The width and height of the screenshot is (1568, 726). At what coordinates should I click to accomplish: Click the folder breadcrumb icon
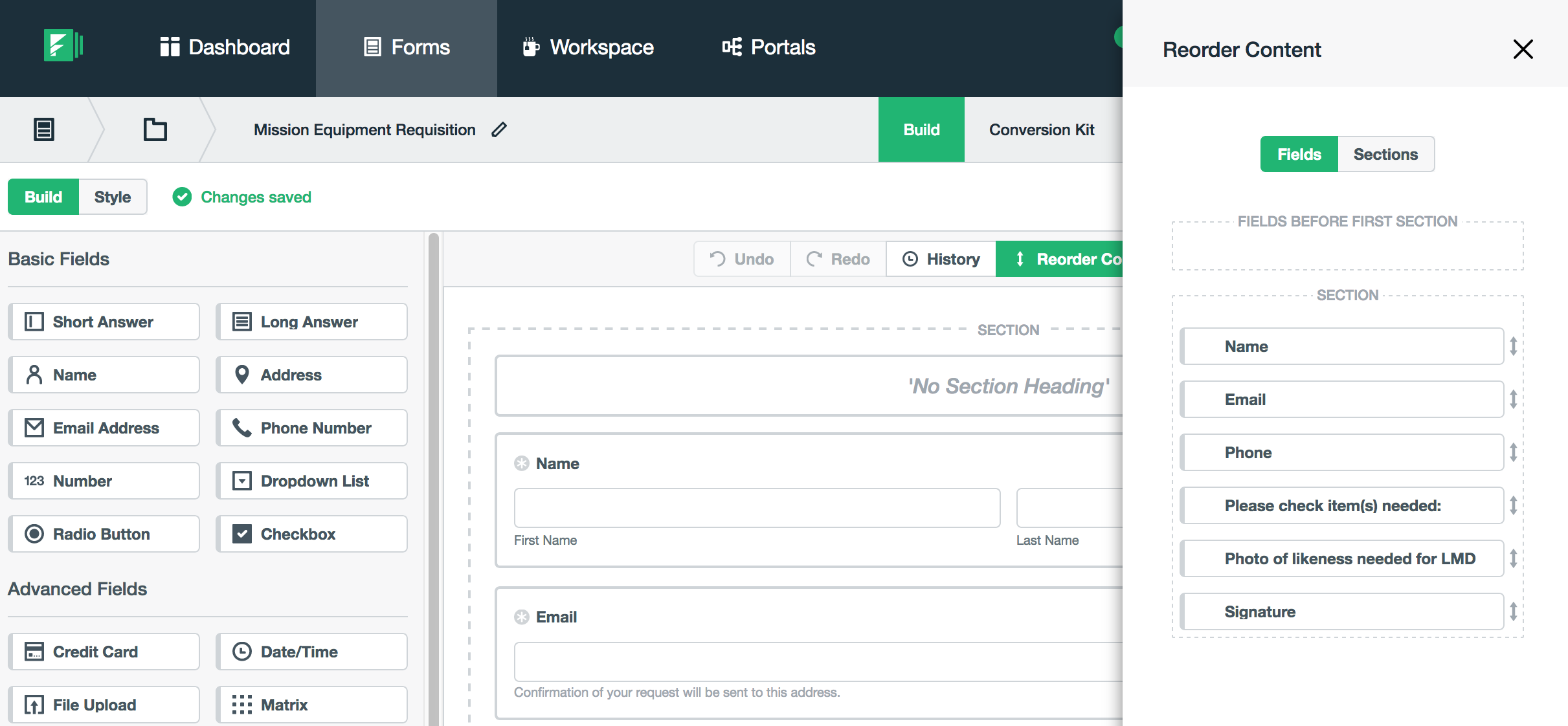pos(155,129)
